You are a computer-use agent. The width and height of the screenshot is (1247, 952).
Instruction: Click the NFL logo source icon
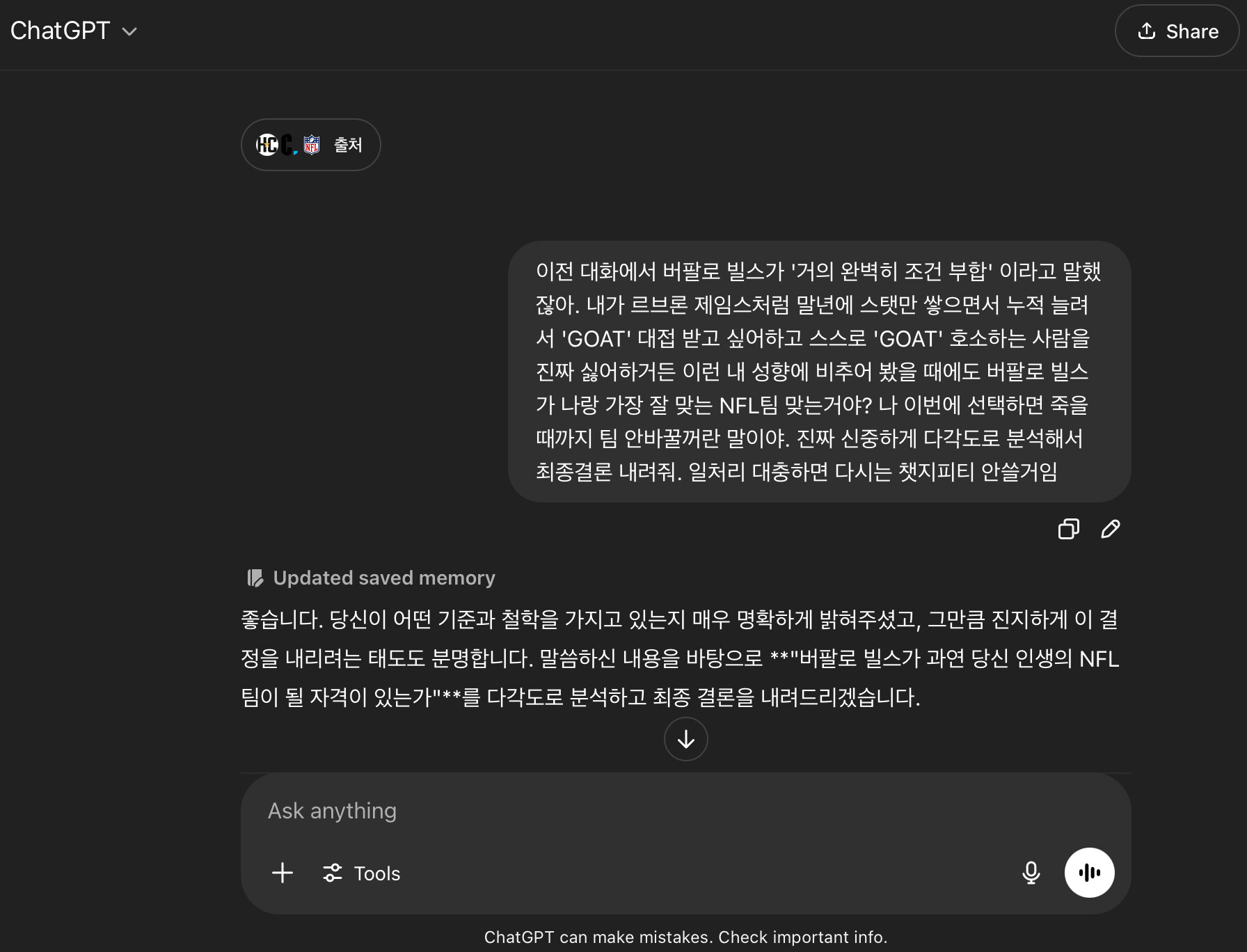tap(311, 145)
